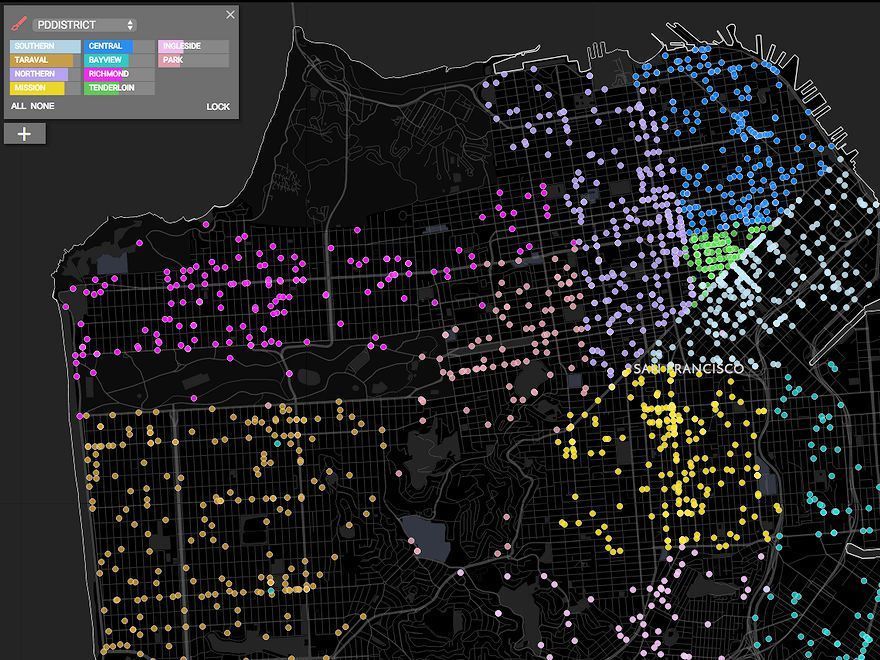
Task: Toggle the TARAVAL district filter
Action: (x=45, y=60)
